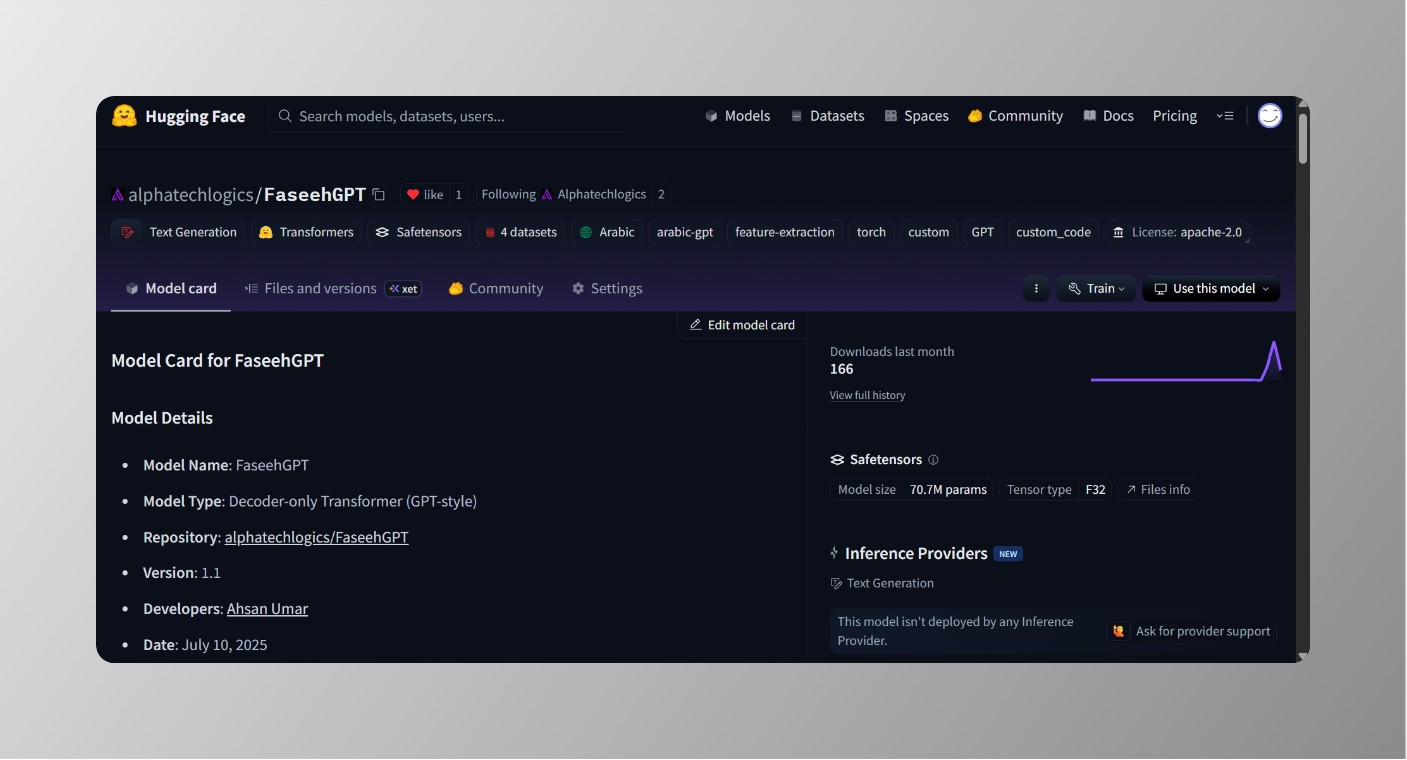The image size is (1407, 760).
Task: Switch to the Model card tab
Action: click(x=171, y=288)
